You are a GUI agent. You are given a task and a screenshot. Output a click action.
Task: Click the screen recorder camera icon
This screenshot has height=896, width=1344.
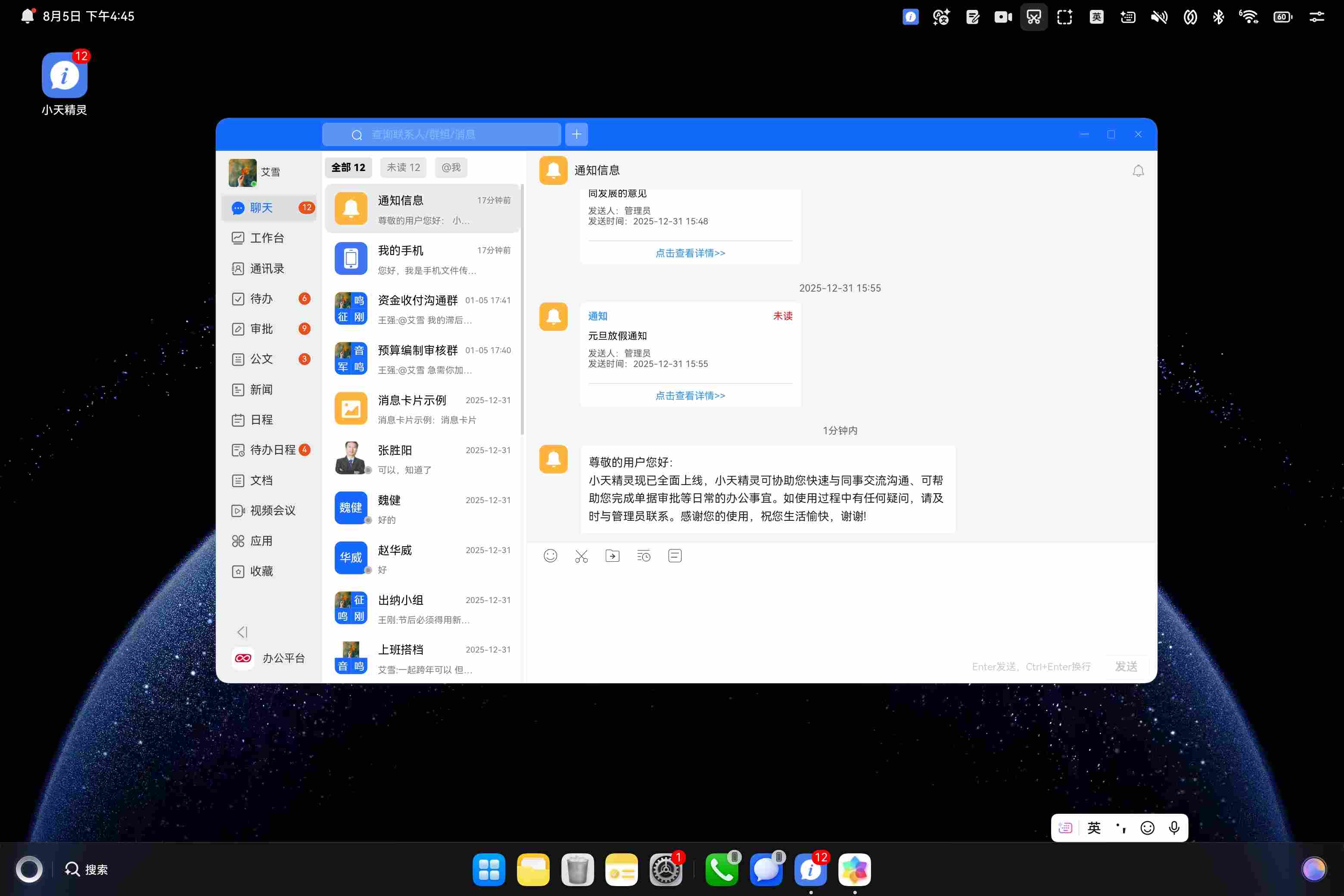(1003, 16)
